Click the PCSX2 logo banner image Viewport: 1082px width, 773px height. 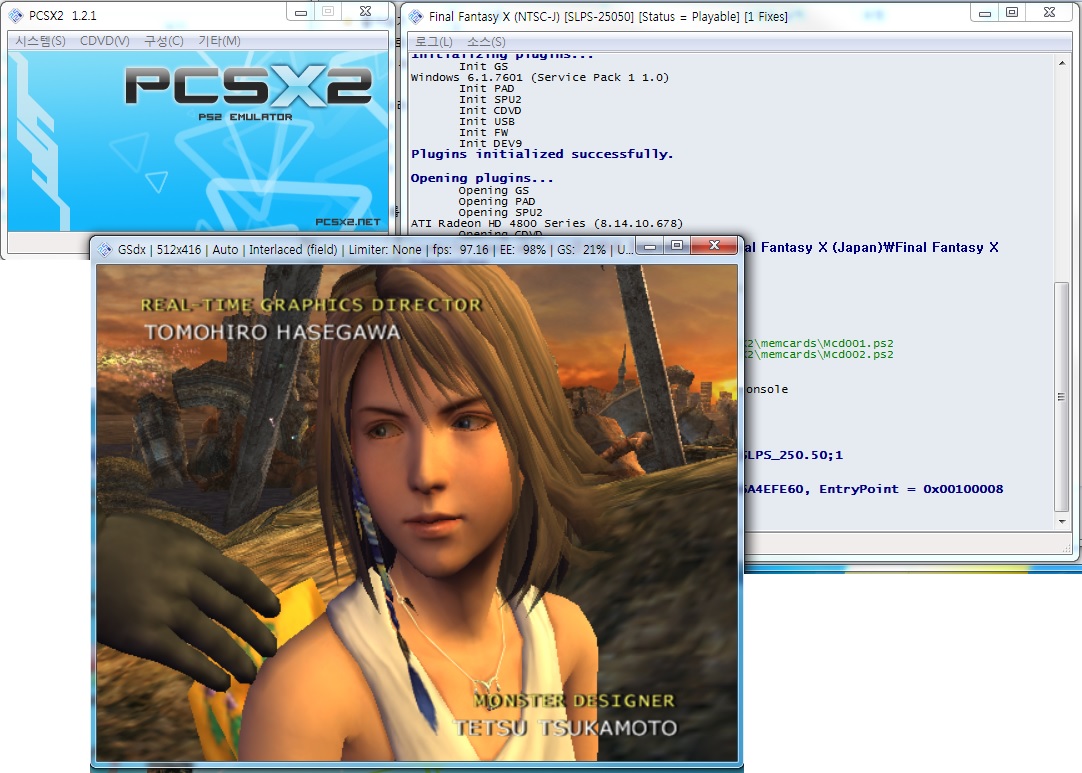pyautogui.click(x=198, y=141)
